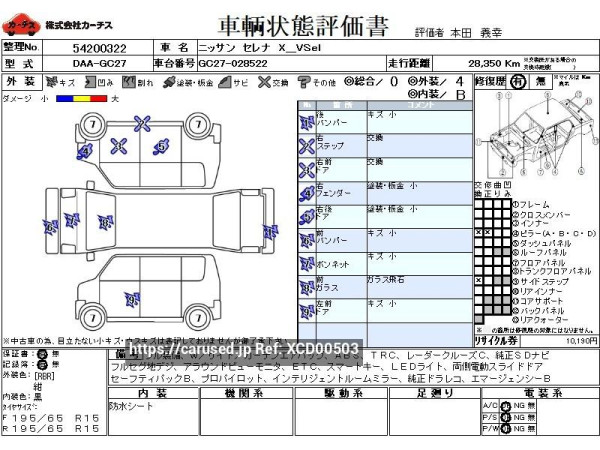
Task: Select the 凹み dent legend icon
Action: point(90,82)
